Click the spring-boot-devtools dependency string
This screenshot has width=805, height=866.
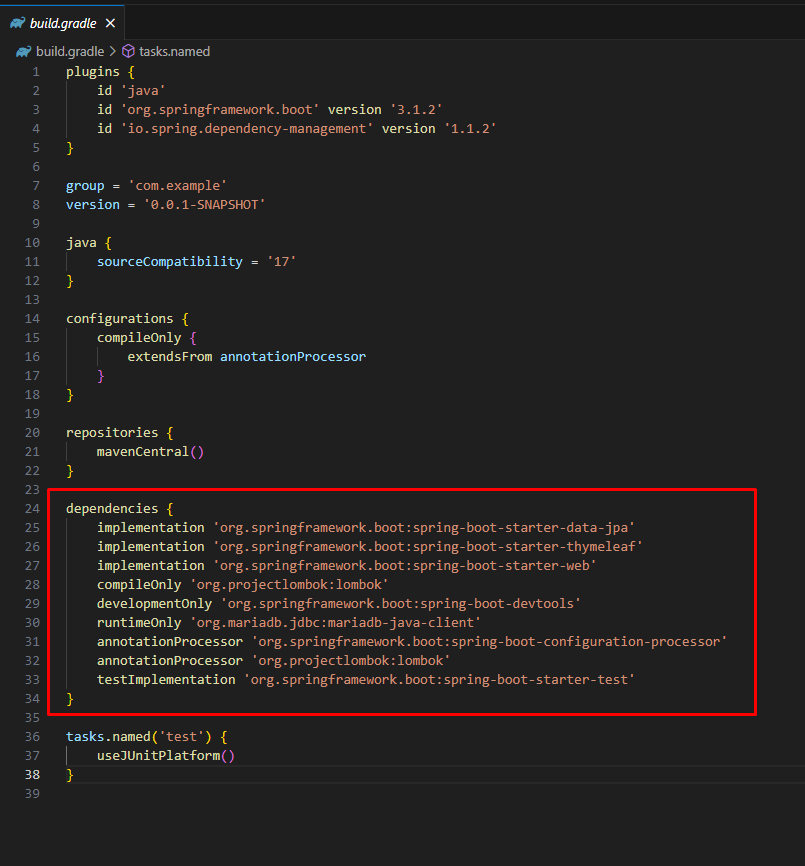click(x=401, y=604)
